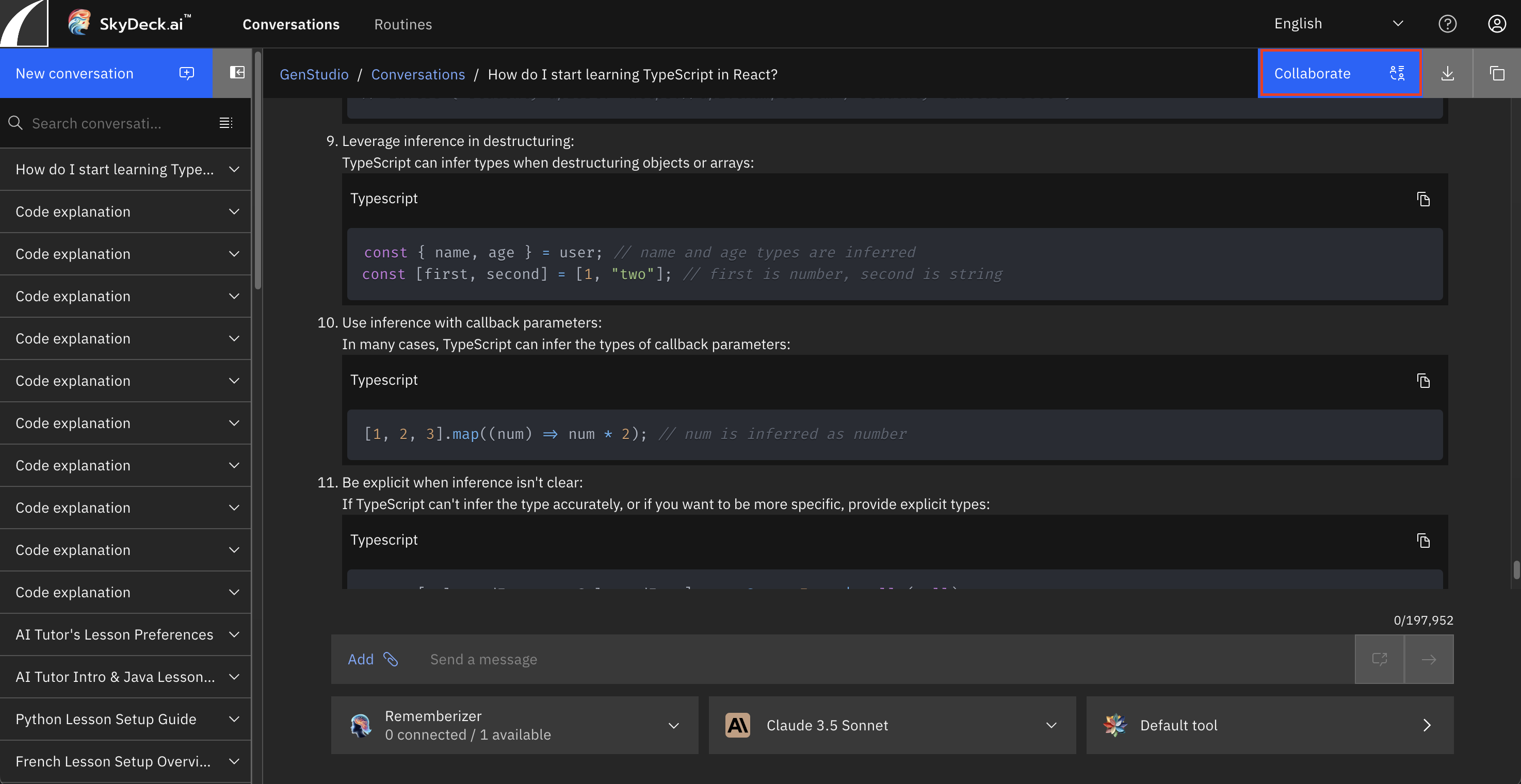Click the duplicate conversation icon in header
1521x784 pixels.
(x=1497, y=74)
